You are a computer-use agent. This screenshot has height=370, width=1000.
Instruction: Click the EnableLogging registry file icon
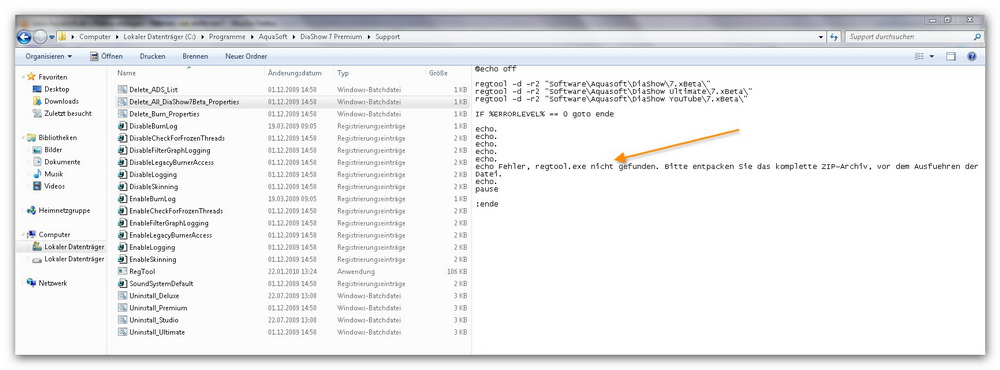pyautogui.click(x=122, y=248)
